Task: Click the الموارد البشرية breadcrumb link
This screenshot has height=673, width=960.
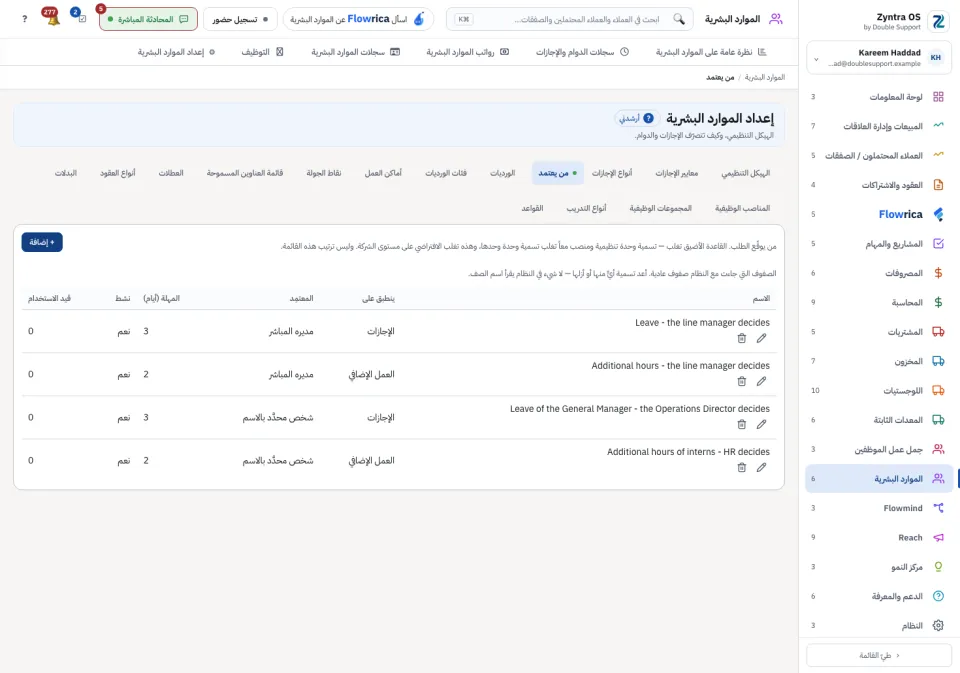Action: (x=765, y=77)
